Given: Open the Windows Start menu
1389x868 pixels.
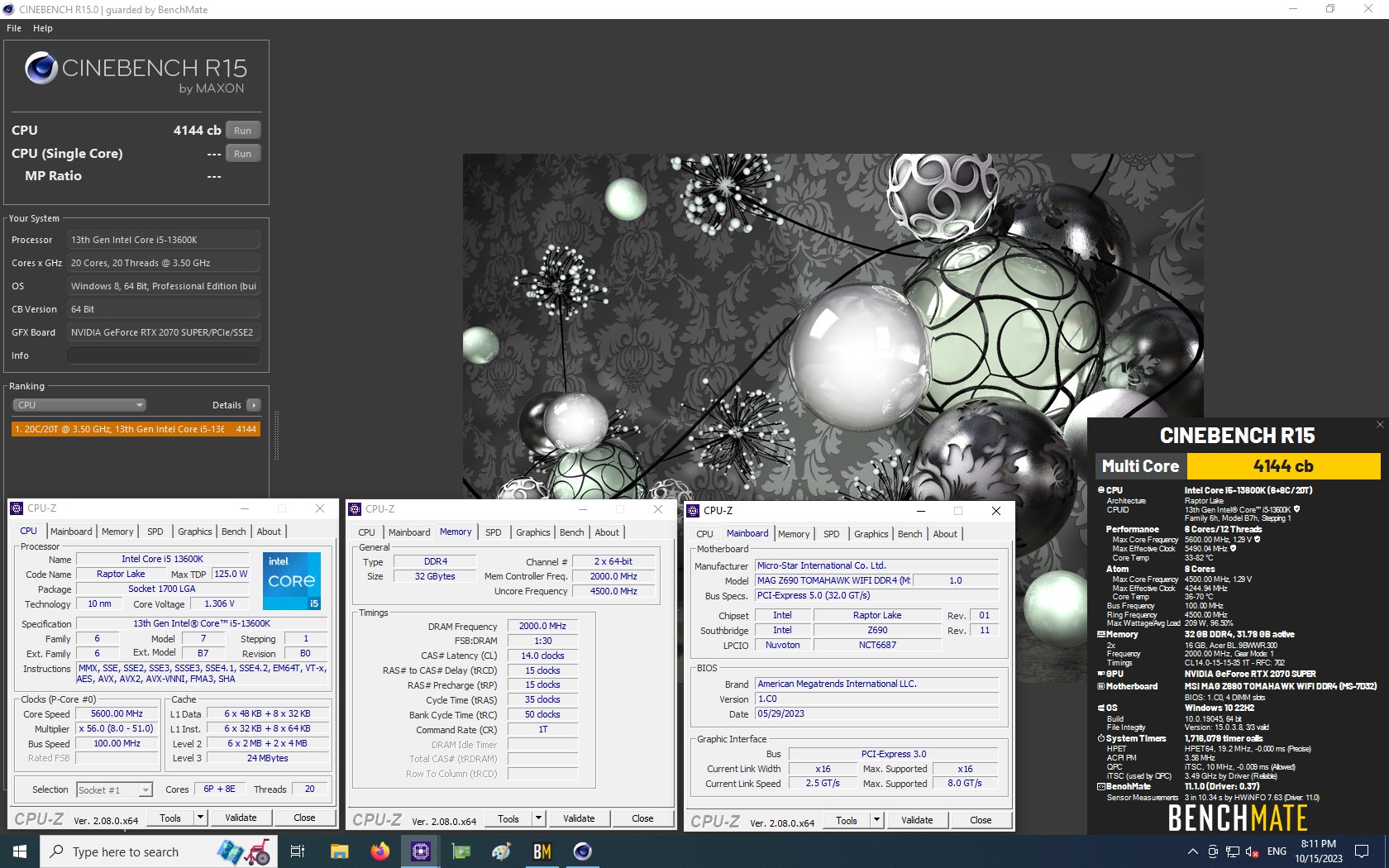Looking at the screenshot, I should pyautogui.click(x=20, y=851).
